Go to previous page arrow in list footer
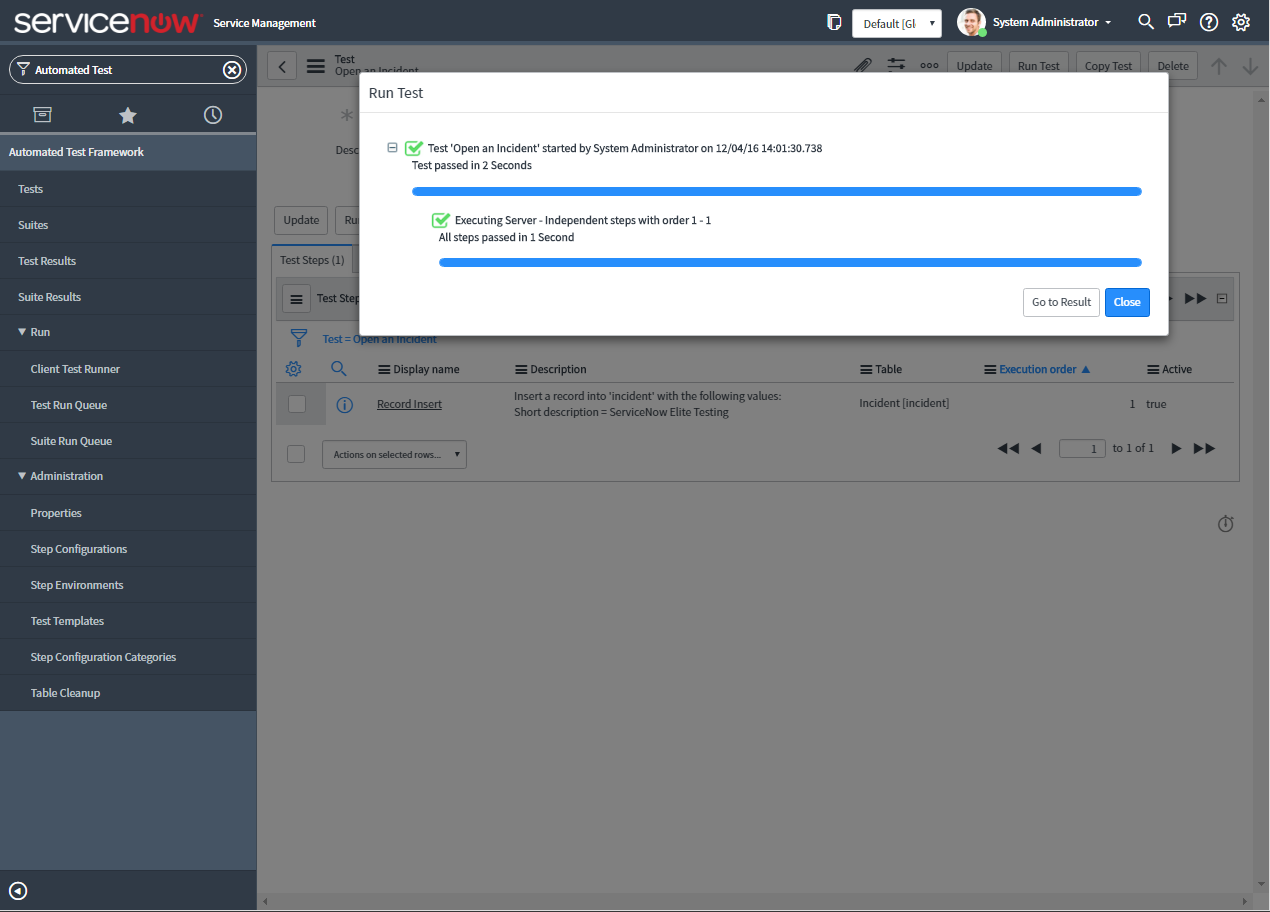The height and width of the screenshot is (912, 1270). [1036, 448]
